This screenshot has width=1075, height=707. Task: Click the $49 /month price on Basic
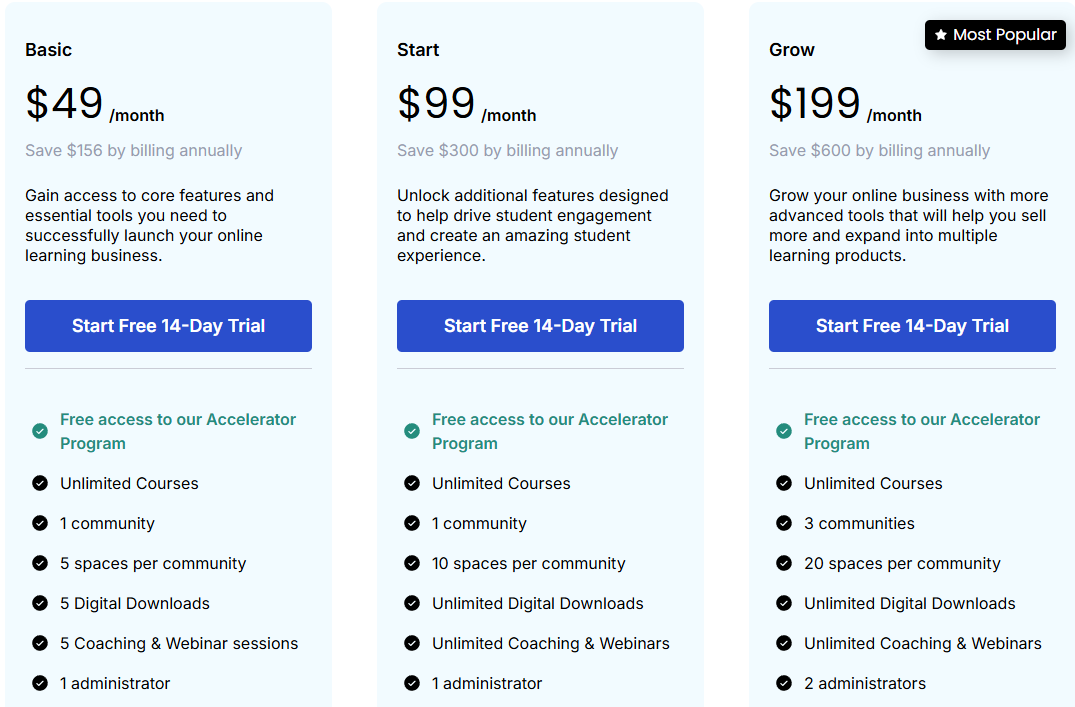(x=94, y=105)
